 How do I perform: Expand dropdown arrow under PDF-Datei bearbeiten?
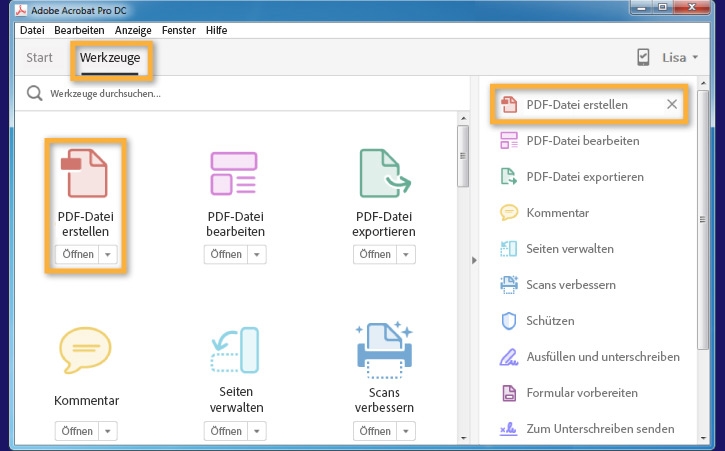coord(258,254)
